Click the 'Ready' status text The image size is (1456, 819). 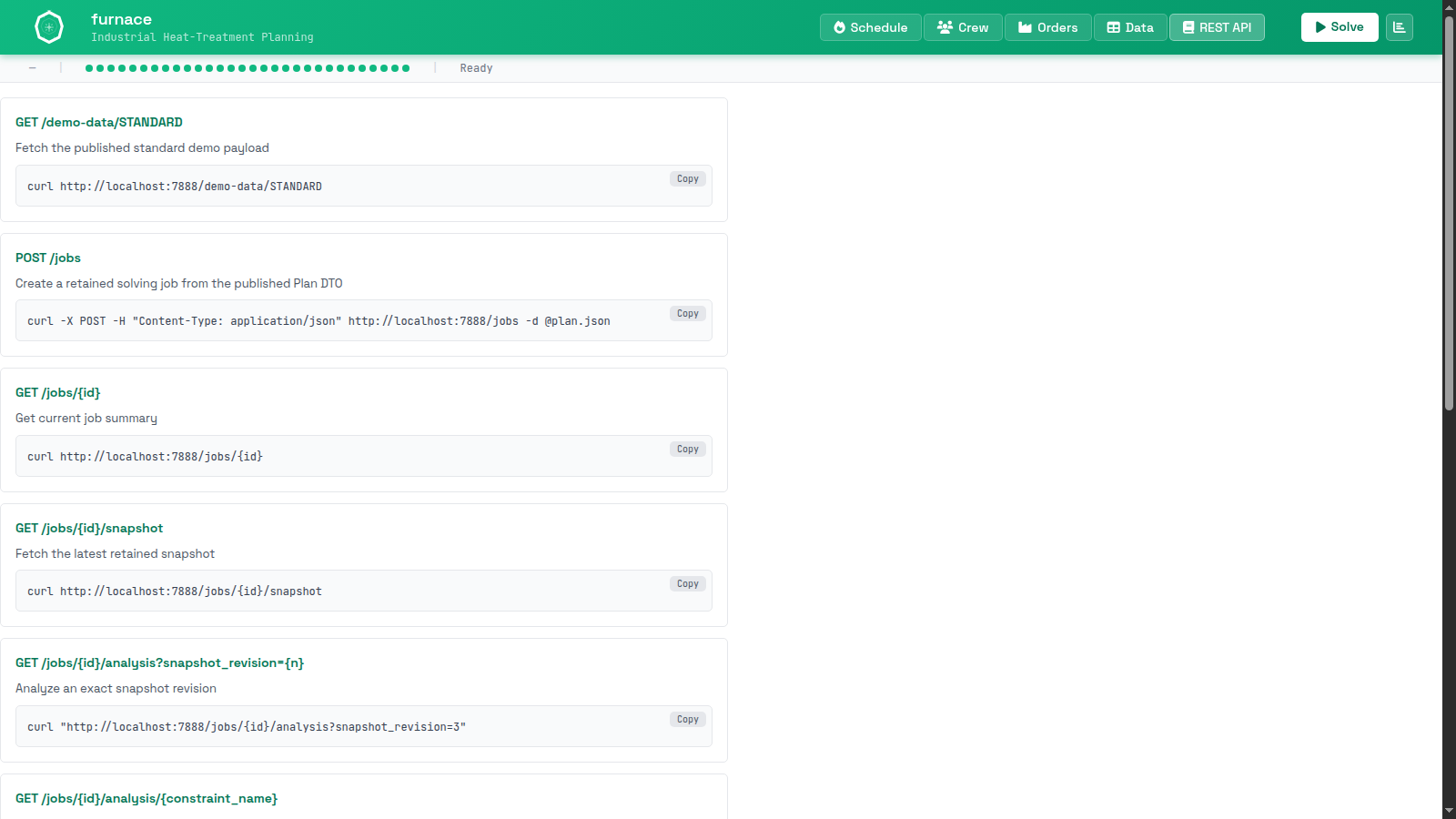point(476,68)
